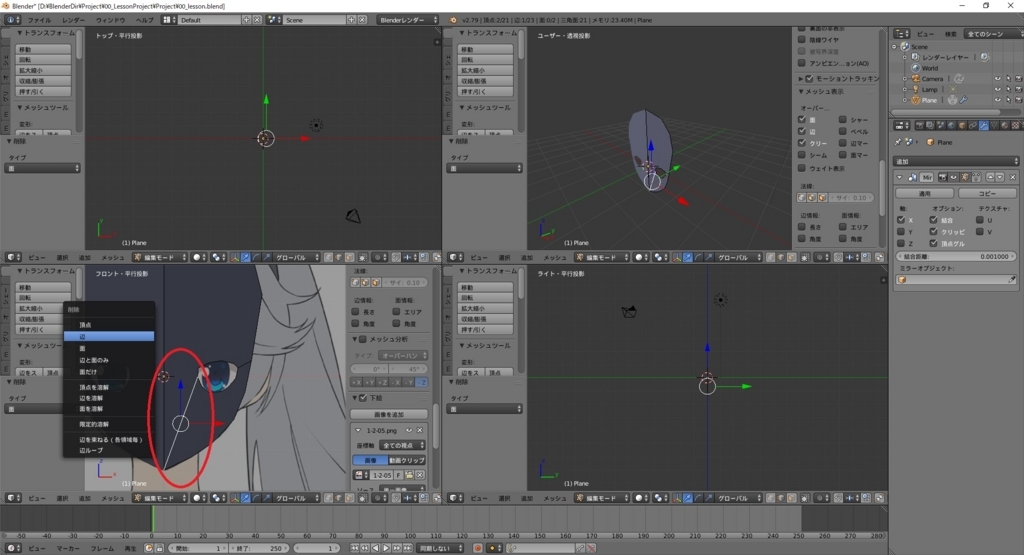
Task: Toggle modifier viewport visibility eye icon
Action: click(953, 178)
